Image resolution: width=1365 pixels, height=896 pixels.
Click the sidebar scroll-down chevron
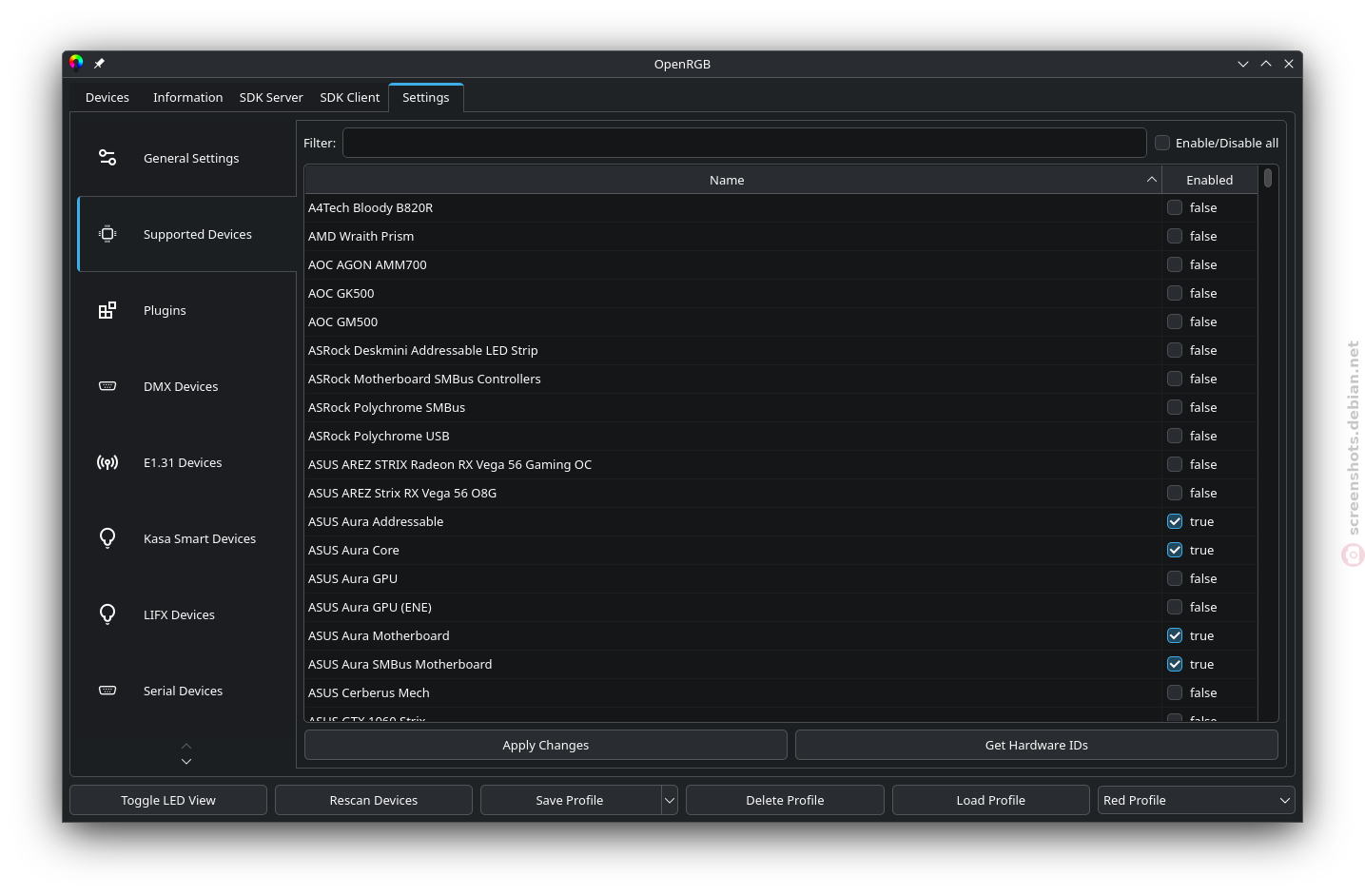tap(186, 762)
